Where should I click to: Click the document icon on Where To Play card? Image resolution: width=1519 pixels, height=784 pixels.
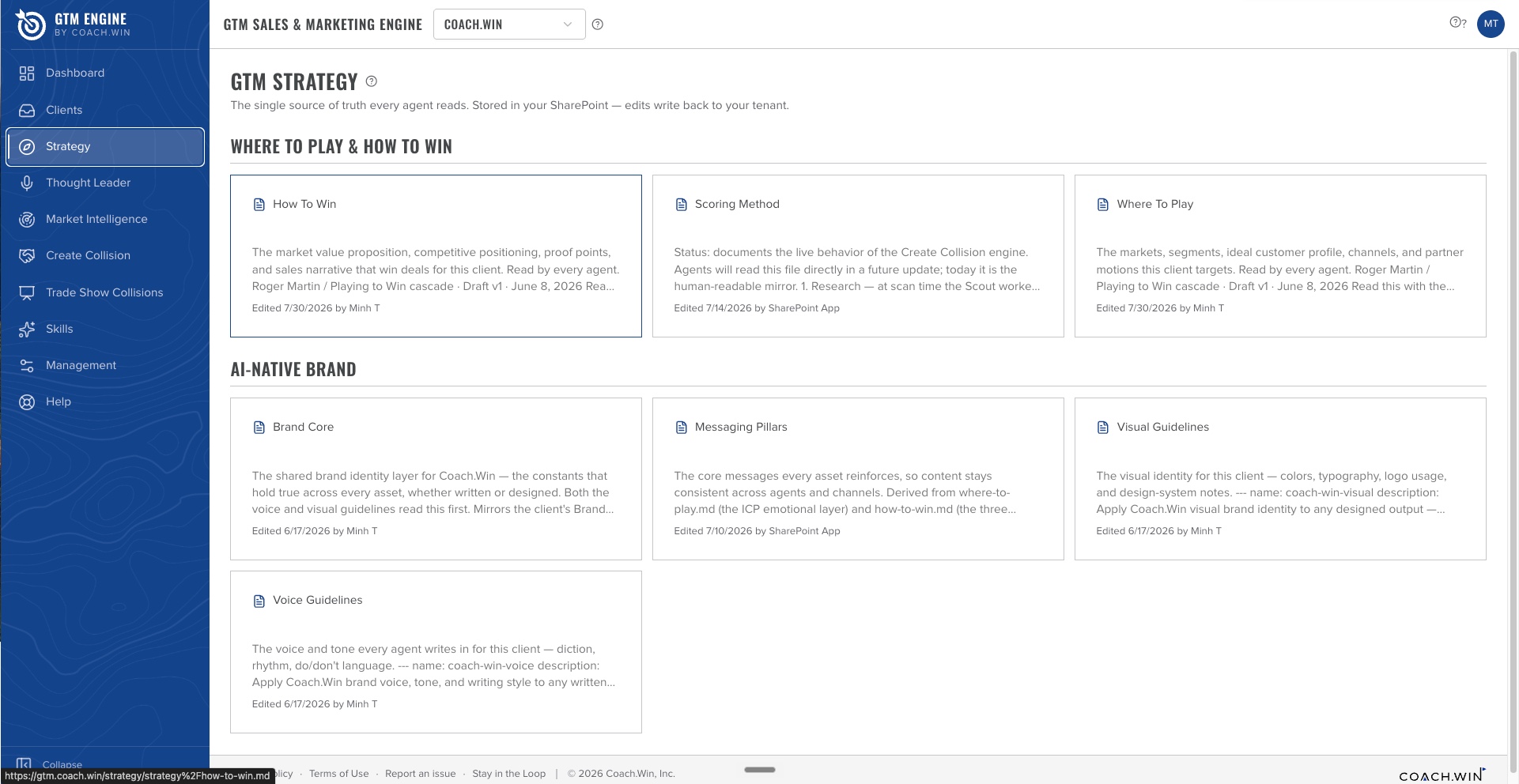pos(1103,205)
